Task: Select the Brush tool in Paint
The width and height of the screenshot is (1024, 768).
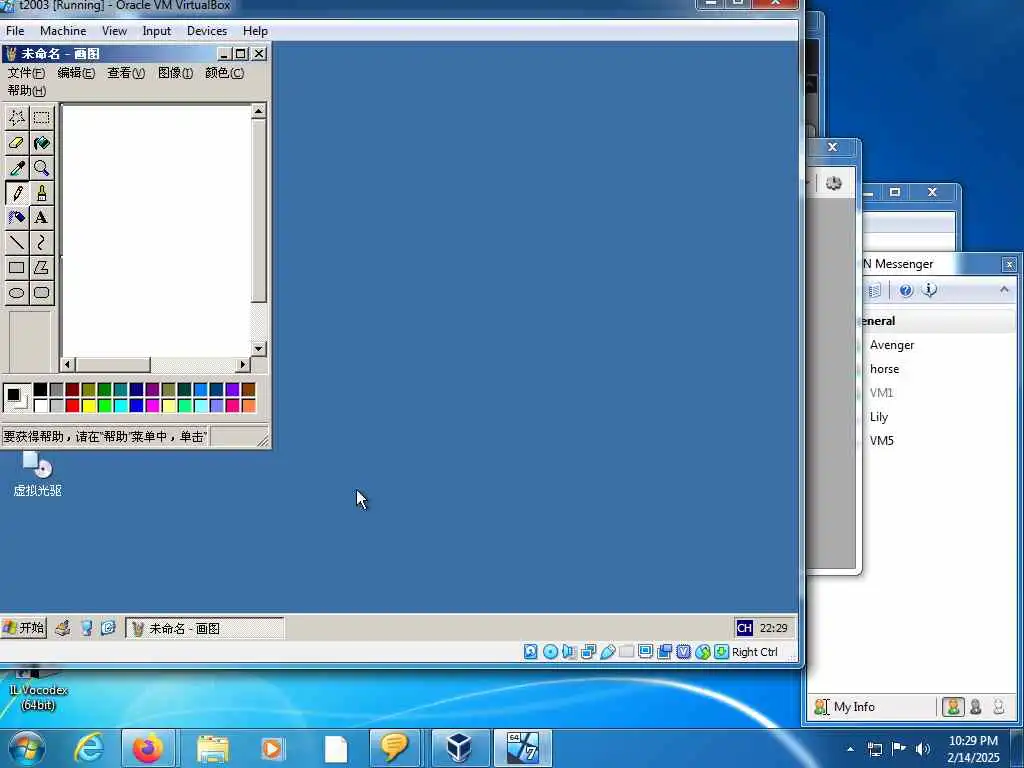Action: tap(42, 193)
